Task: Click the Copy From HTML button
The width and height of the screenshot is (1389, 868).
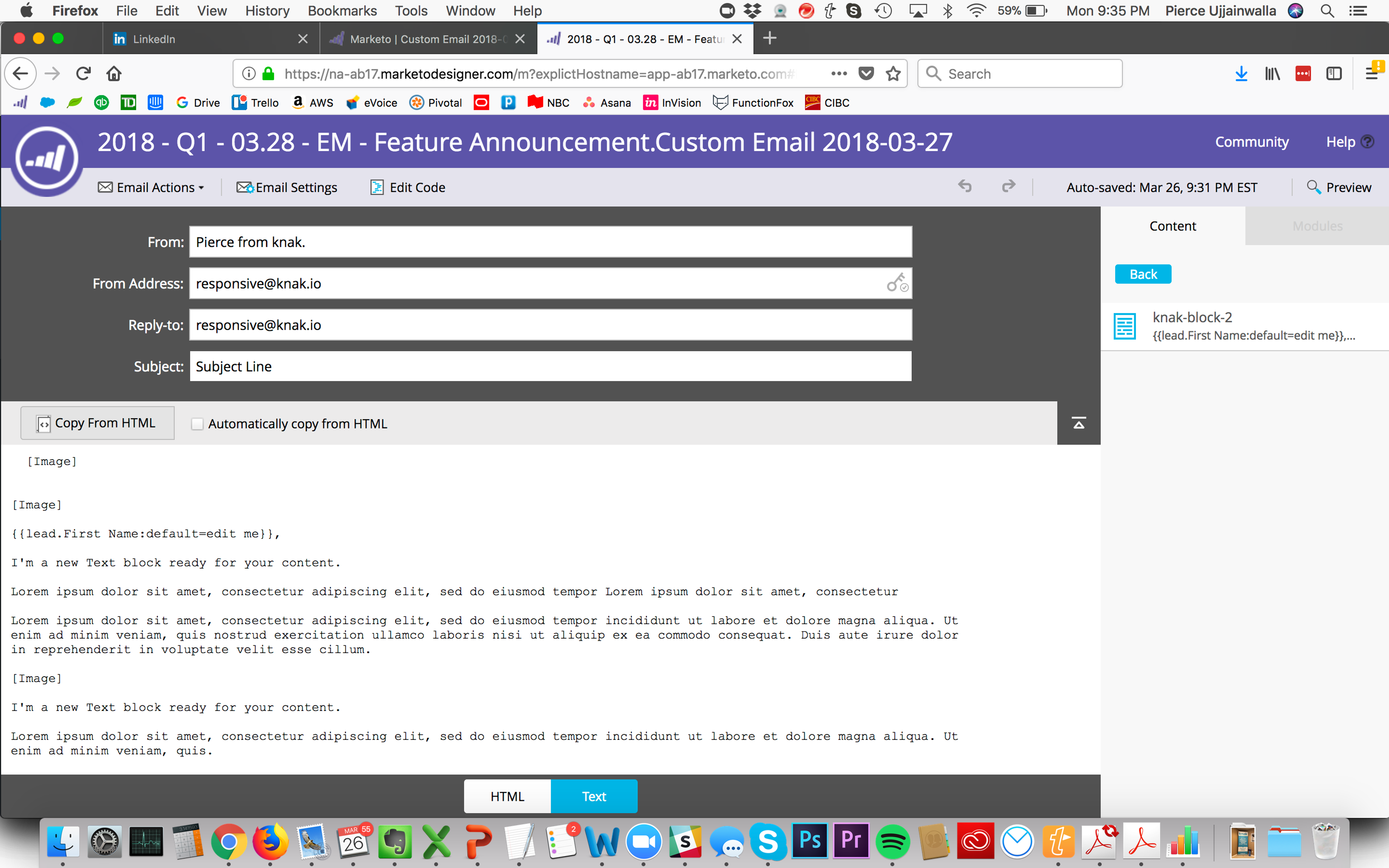Action: click(x=97, y=423)
